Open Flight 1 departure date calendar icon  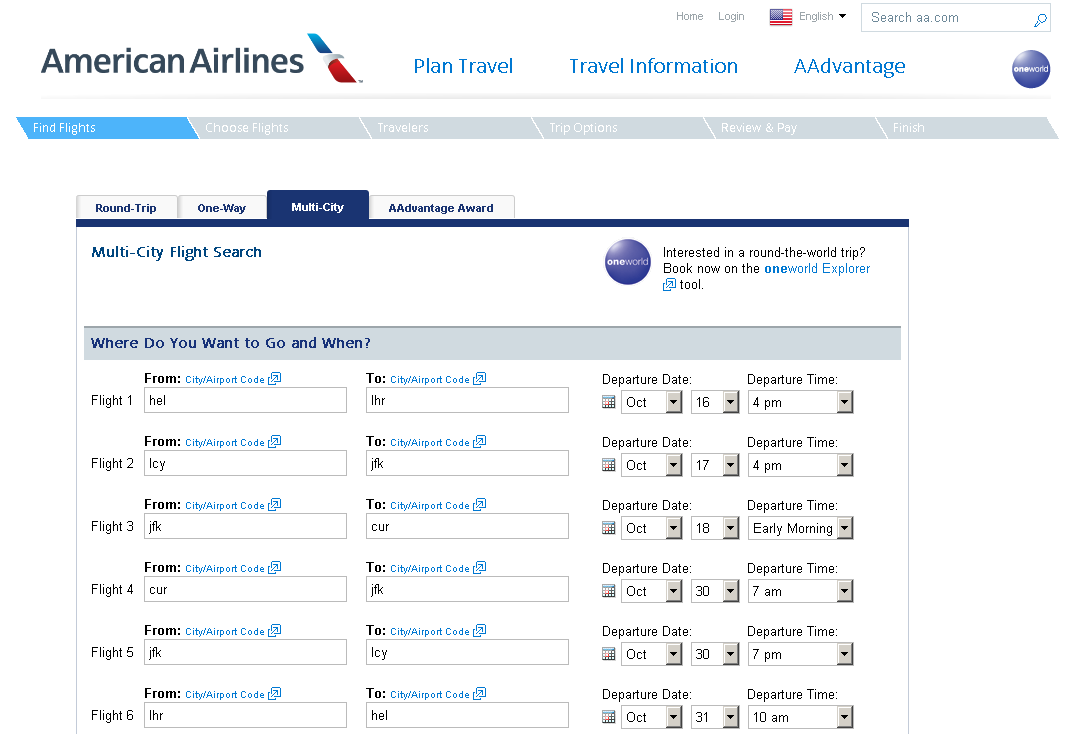point(609,402)
